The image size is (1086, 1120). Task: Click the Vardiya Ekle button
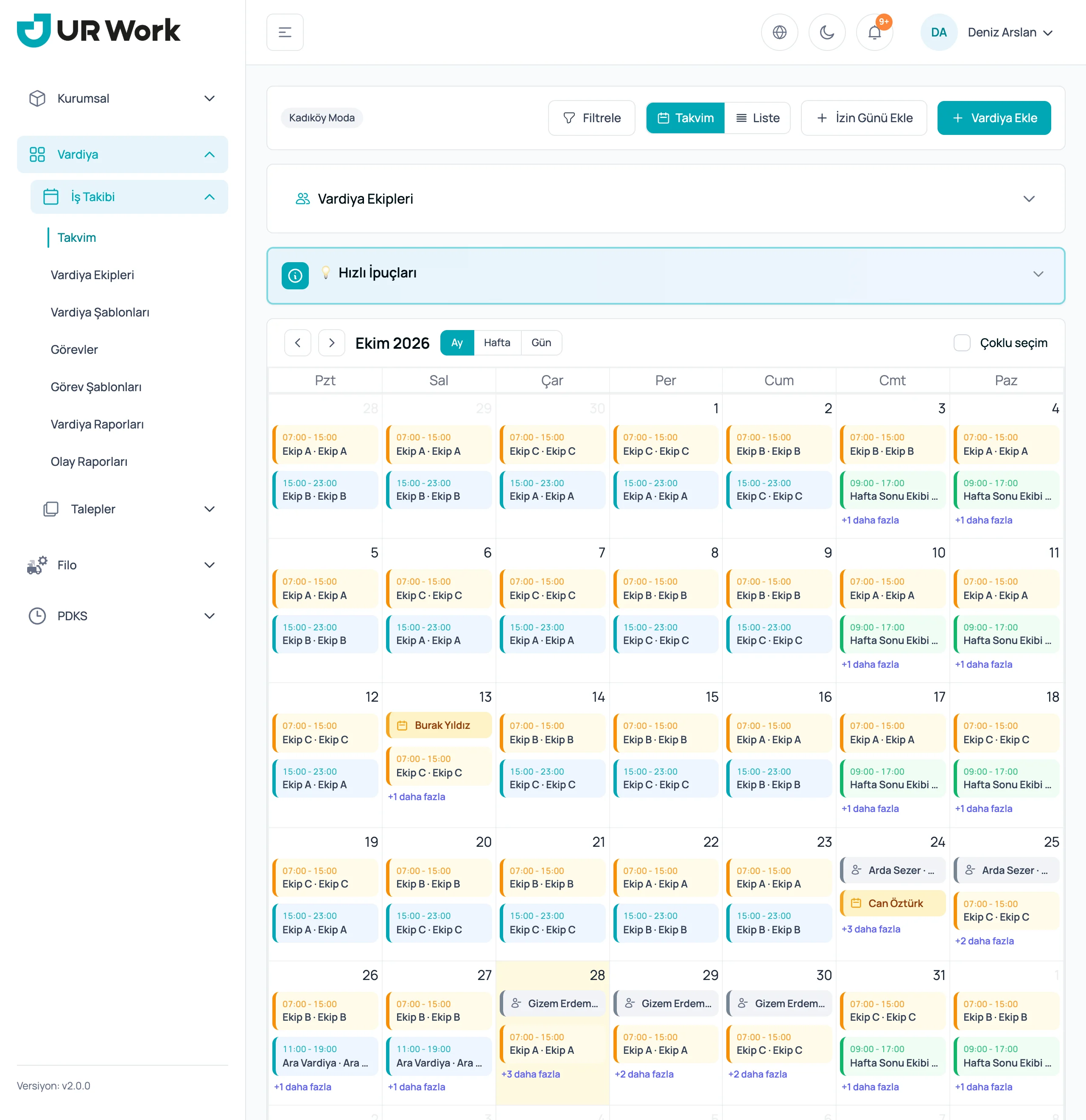click(994, 118)
